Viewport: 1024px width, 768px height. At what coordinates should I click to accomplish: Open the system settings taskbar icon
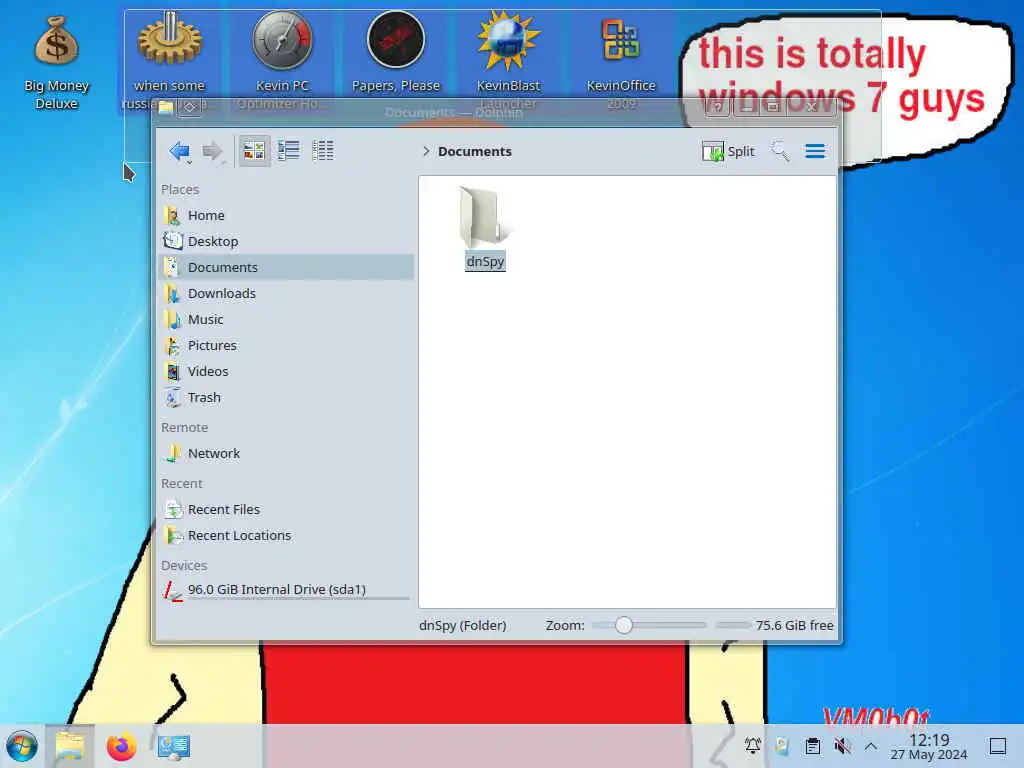[174, 746]
